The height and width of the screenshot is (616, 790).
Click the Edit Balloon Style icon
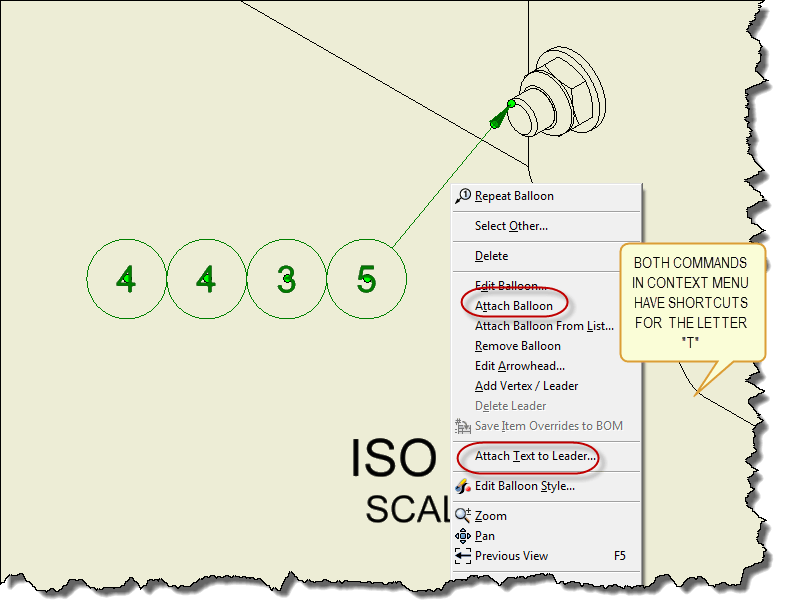click(463, 486)
